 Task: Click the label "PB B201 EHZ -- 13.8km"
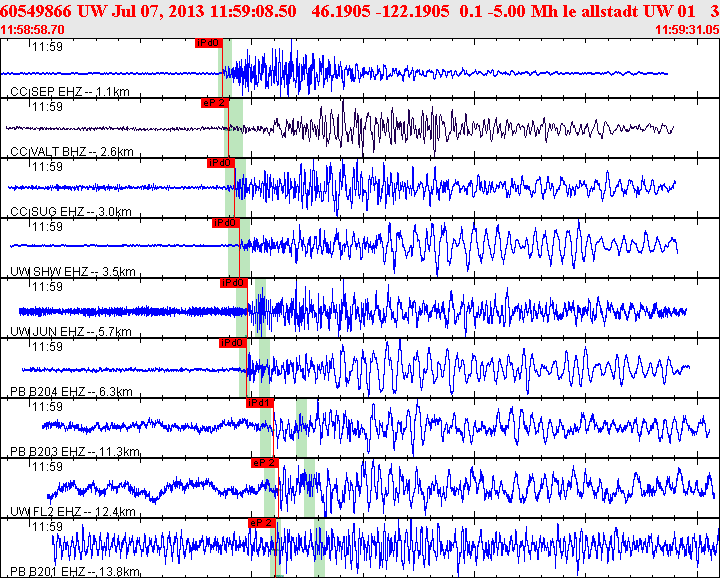pyautogui.click(x=74, y=572)
